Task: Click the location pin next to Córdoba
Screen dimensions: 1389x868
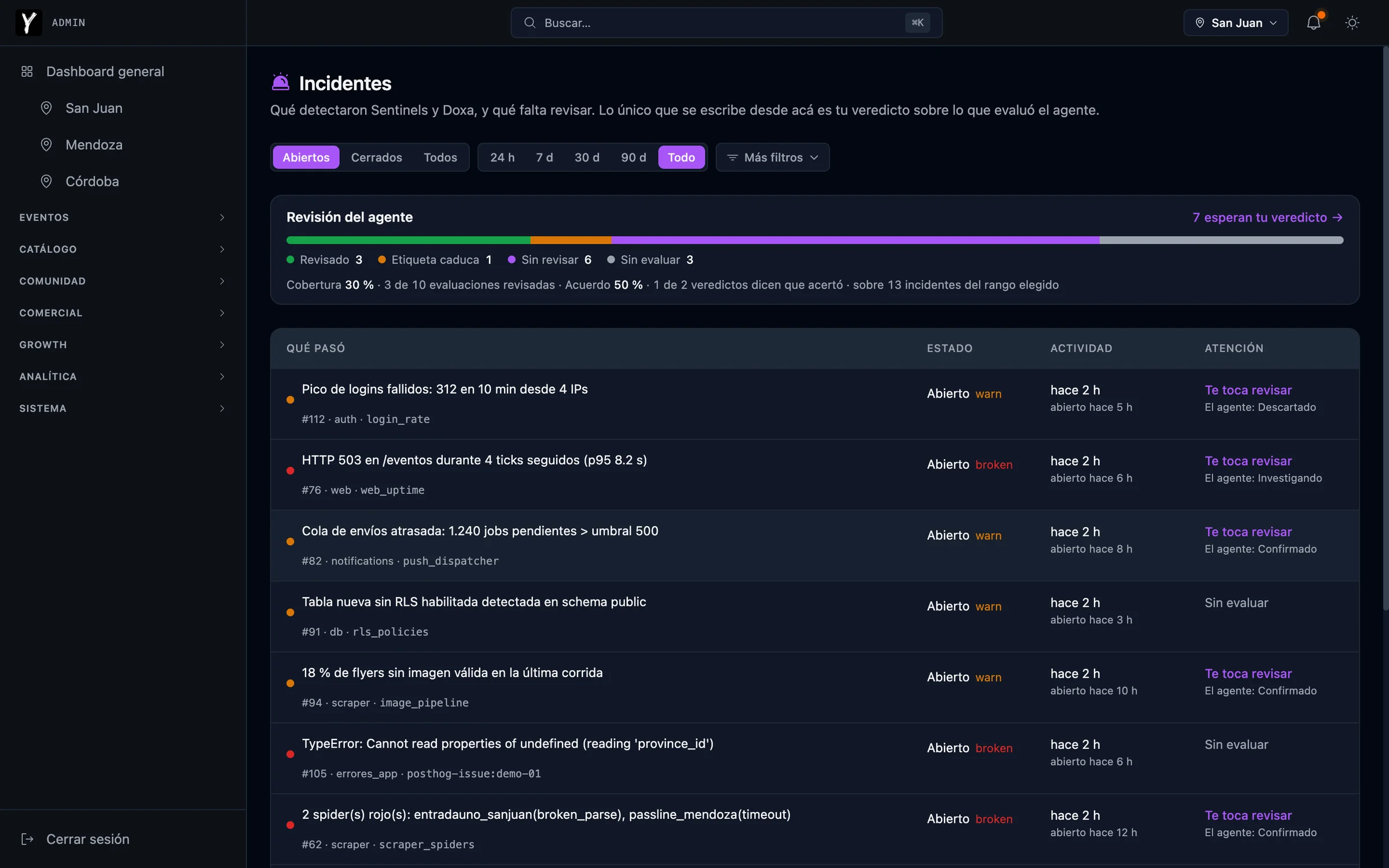Action: 46,181
